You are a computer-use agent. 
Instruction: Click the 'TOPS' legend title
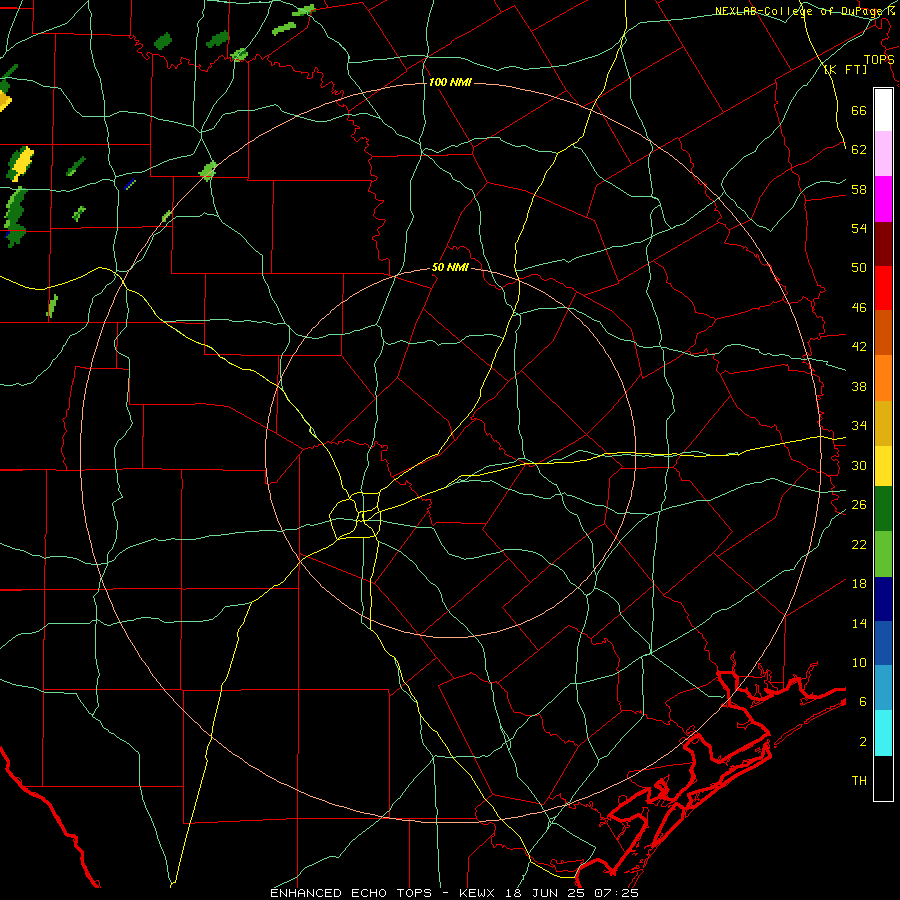(x=879, y=59)
